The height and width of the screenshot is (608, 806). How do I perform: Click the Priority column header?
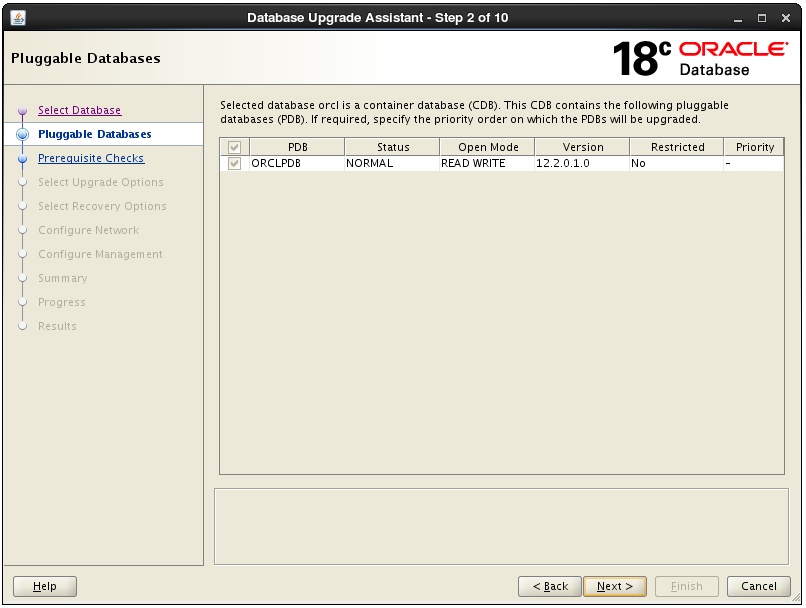pos(754,147)
